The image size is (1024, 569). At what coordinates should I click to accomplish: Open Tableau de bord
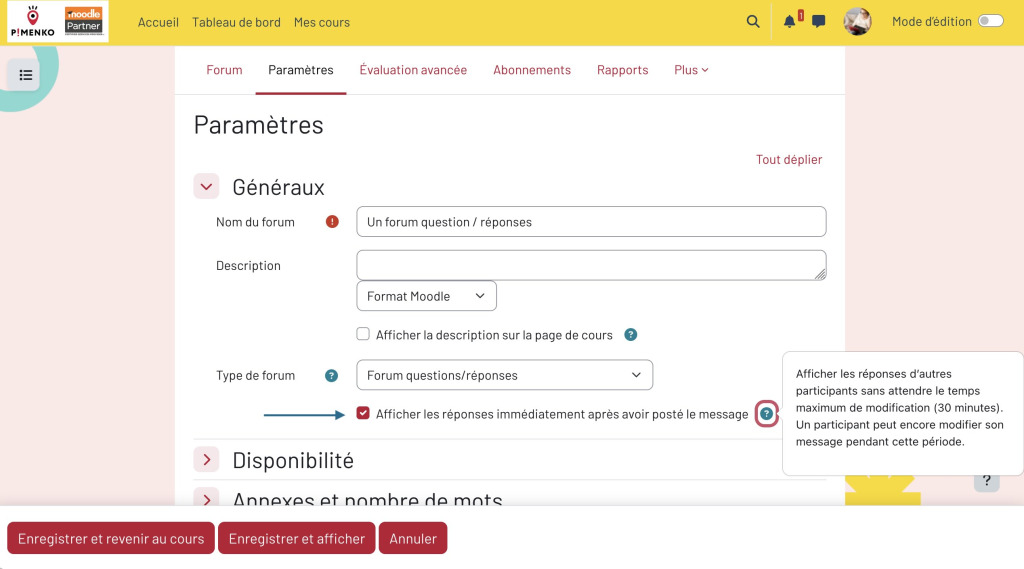point(236,22)
